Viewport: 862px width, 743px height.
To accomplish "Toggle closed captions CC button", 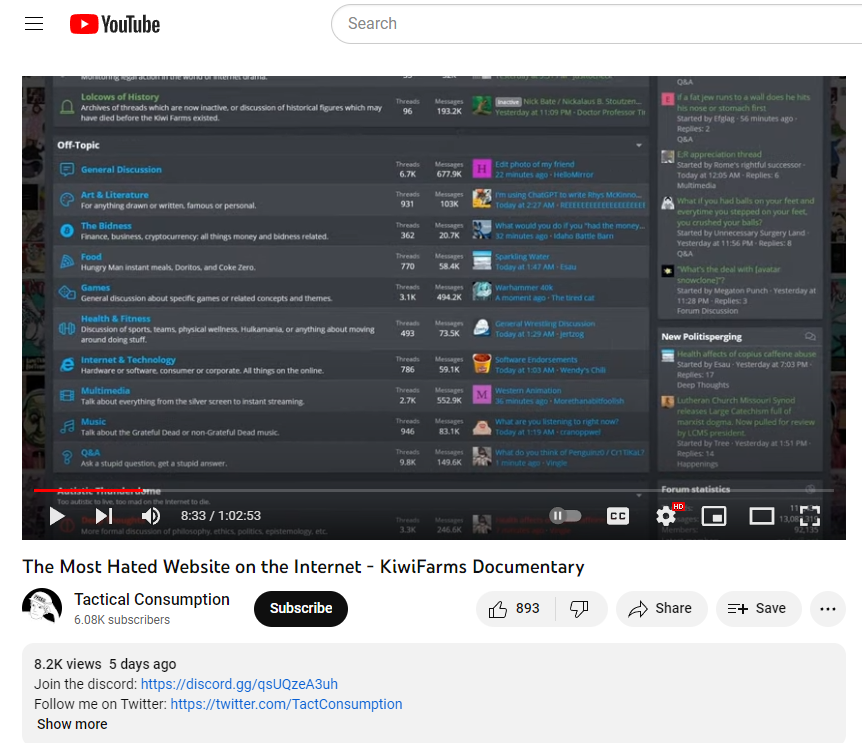I will pyautogui.click(x=618, y=516).
